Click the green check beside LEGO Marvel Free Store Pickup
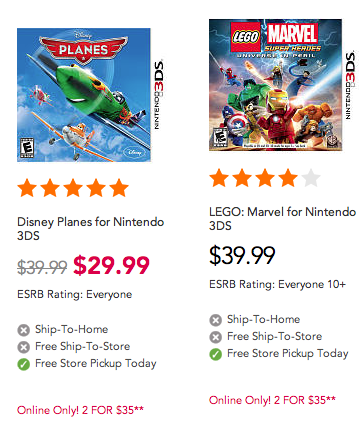Viewport: 363px width, 429px height. pos(215,354)
